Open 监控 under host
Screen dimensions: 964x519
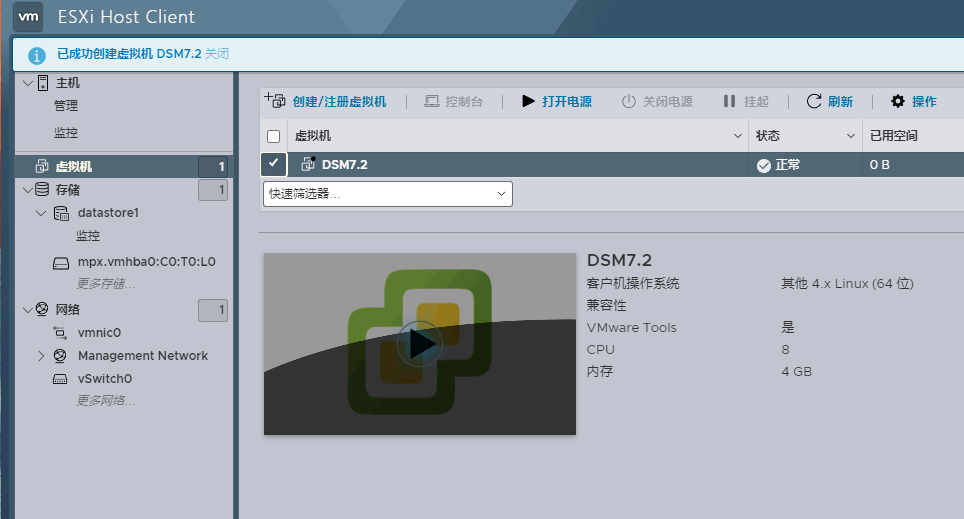click(x=66, y=133)
